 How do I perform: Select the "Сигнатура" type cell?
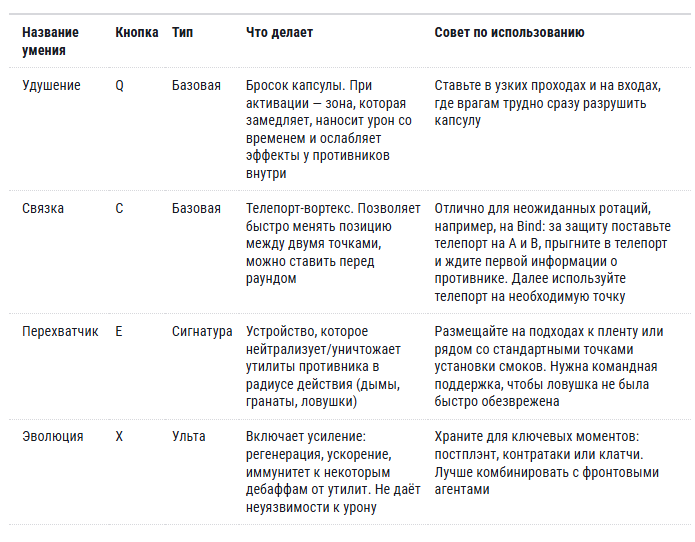(202, 331)
